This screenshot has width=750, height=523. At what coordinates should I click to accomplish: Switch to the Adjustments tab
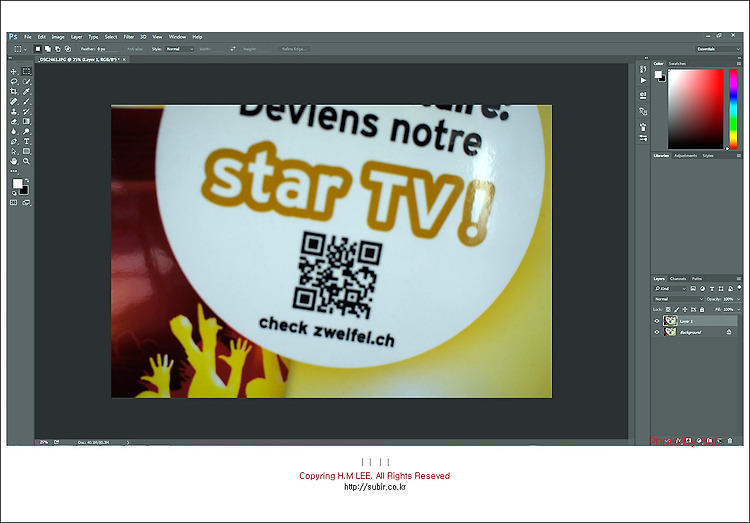click(685, 156)
